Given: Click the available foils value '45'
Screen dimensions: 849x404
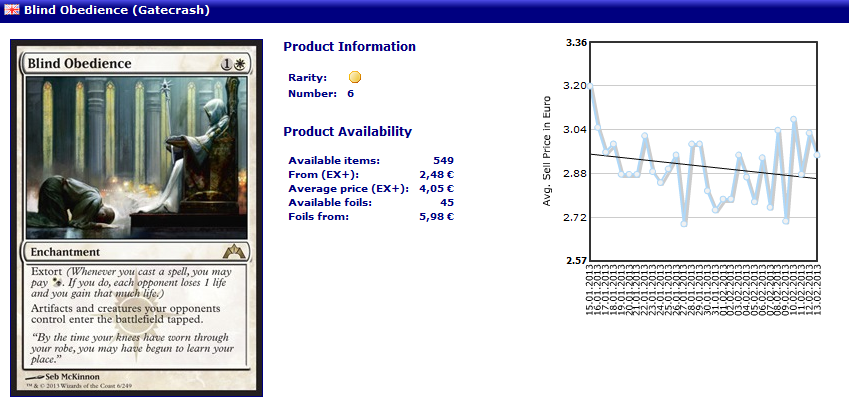Looking at the screenshot, I should tap(447, 203).
